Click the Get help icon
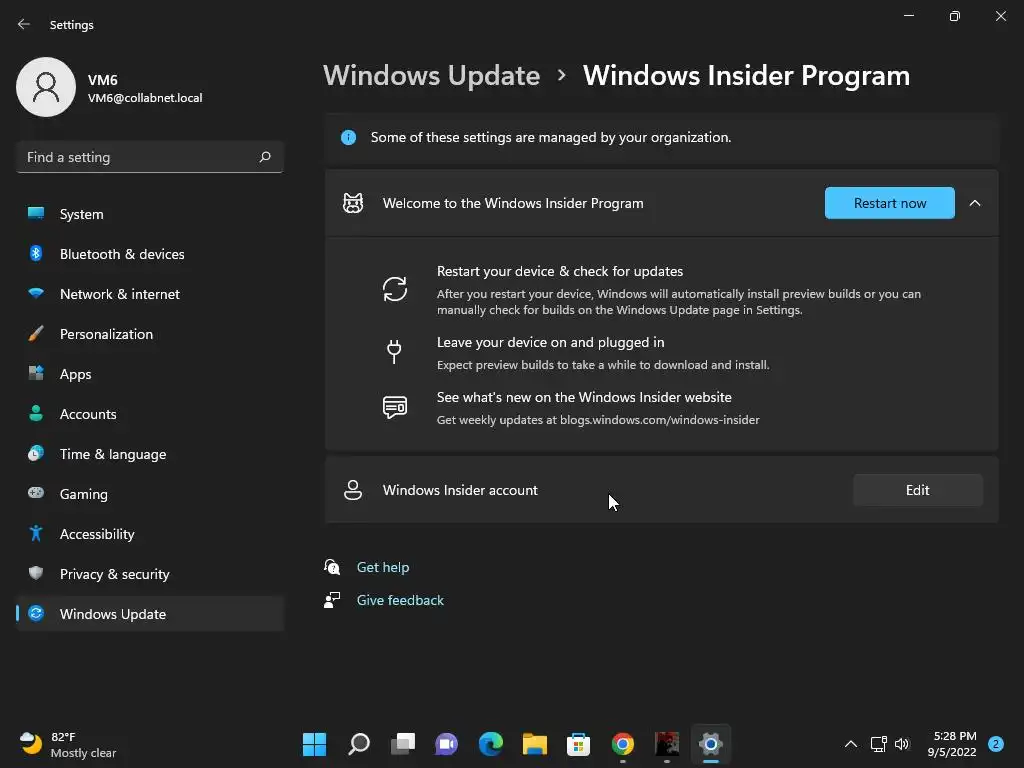Viewport: 1024px width, 768px height. point(332,567)
